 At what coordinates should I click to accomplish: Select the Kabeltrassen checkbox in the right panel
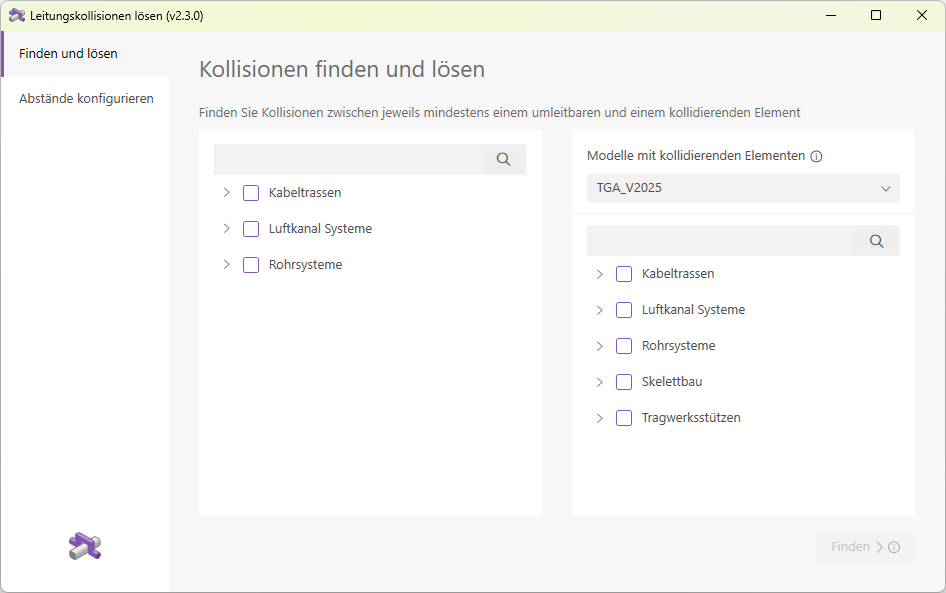(x=624, y=273)
